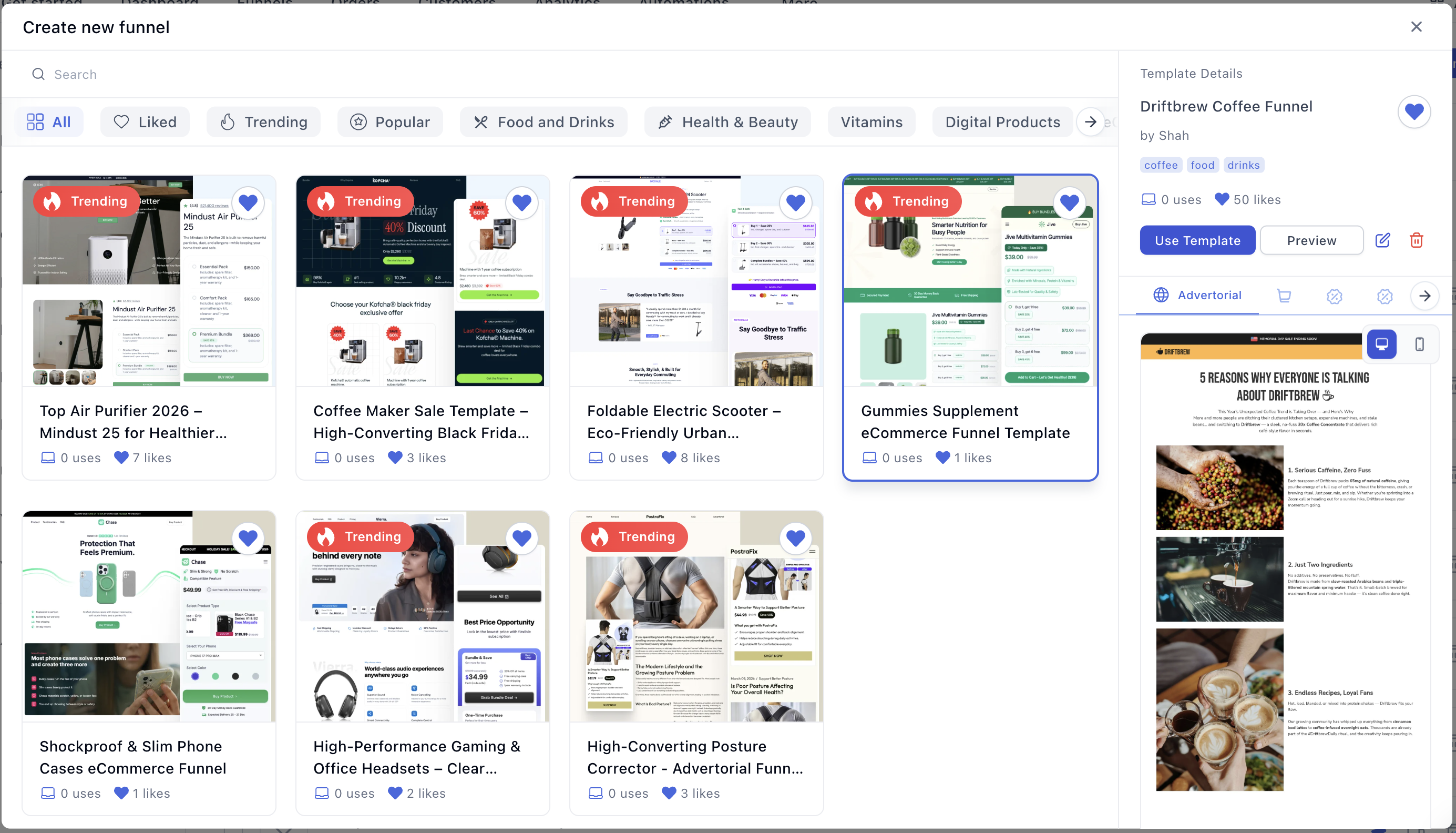The image size is (1456, 833).
Task: Switch preview to desktop device view
Action: 1381,344
